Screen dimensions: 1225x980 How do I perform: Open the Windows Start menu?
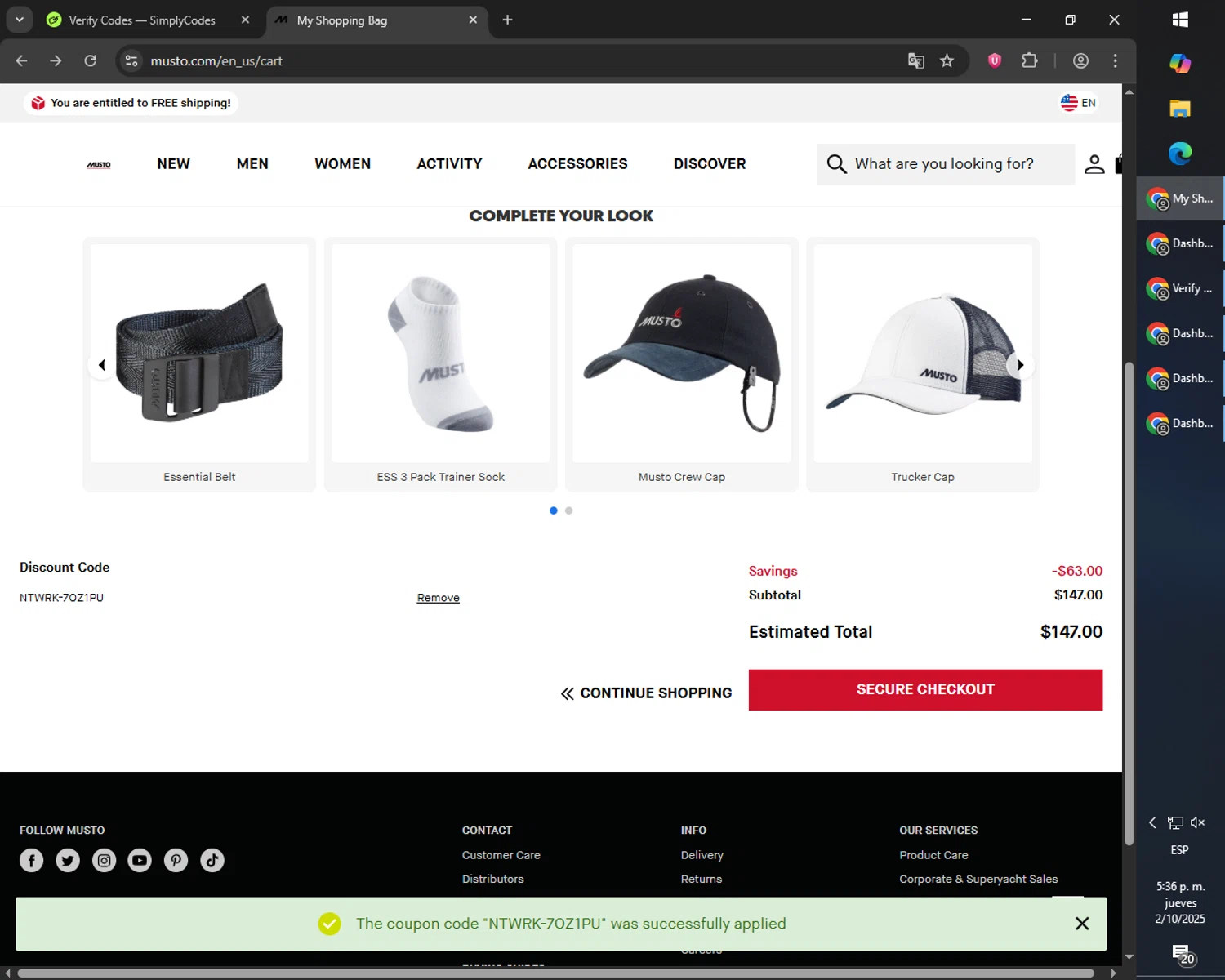tap(1180, 20)
